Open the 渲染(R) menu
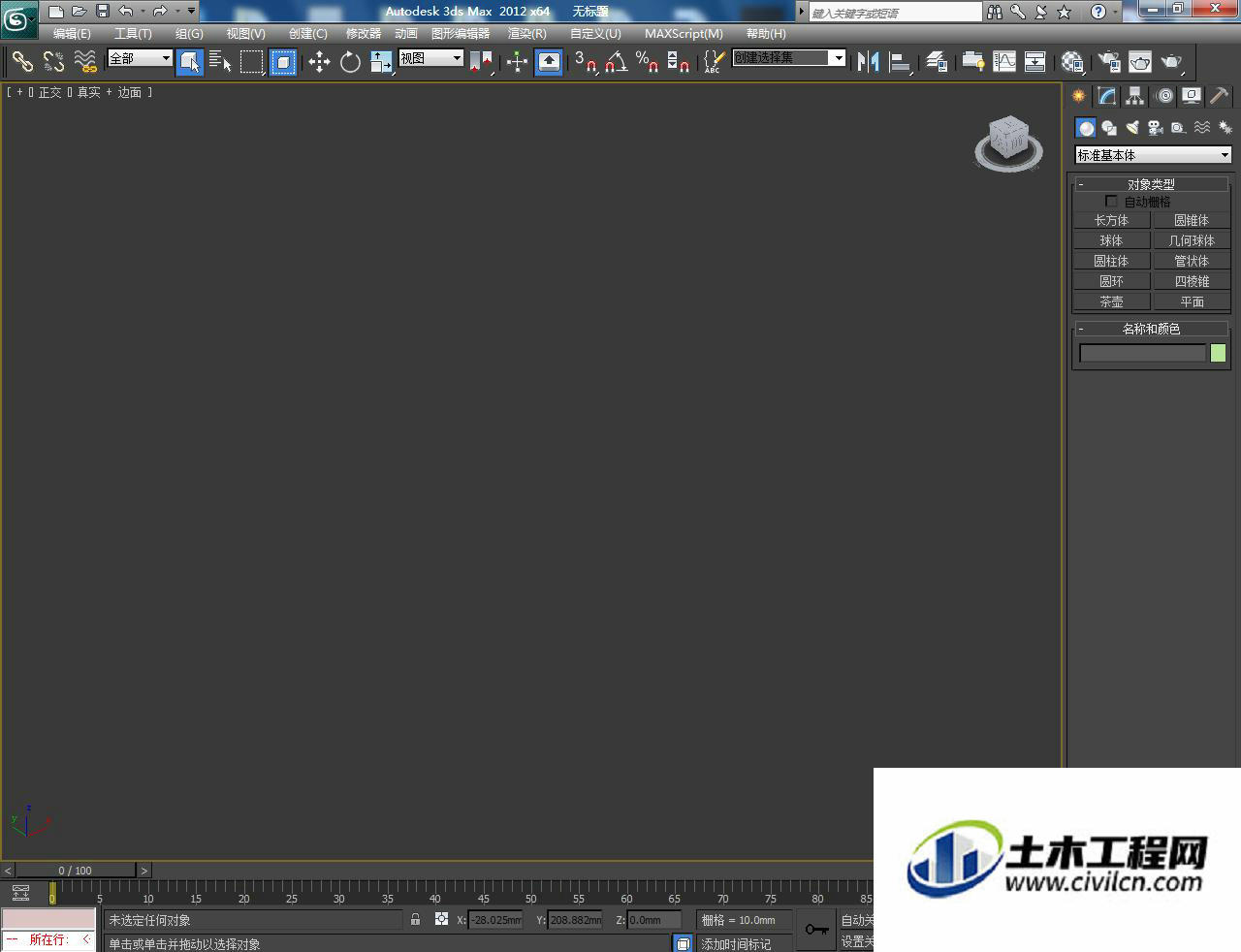Image resolution: width=1241 pixels, height=952 pixels. (527, 33)
